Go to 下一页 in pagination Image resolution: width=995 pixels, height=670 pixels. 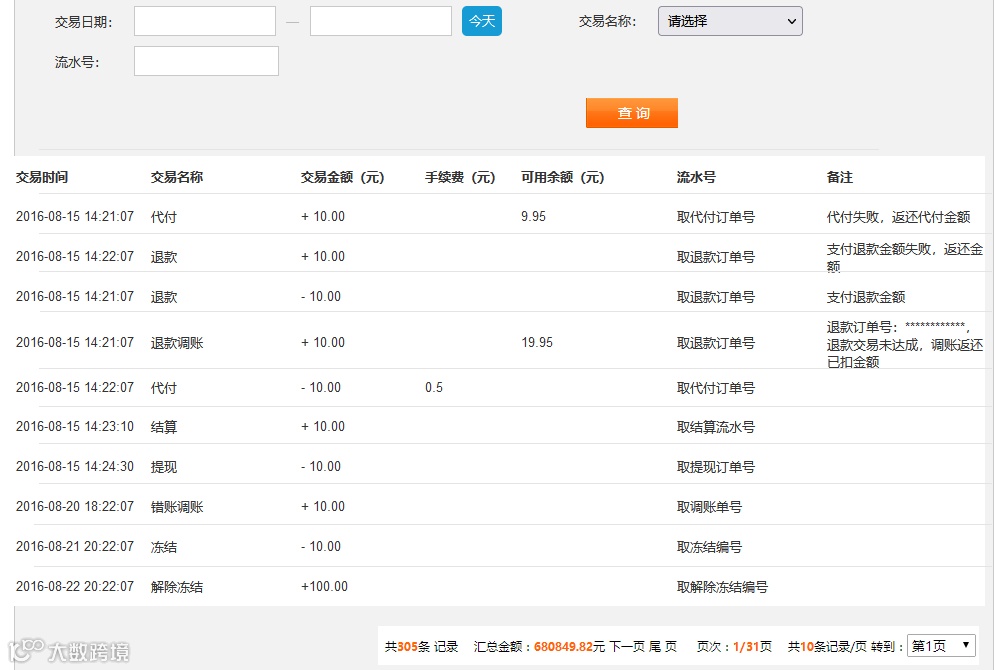pyautogui.click(x=627, y=647)
